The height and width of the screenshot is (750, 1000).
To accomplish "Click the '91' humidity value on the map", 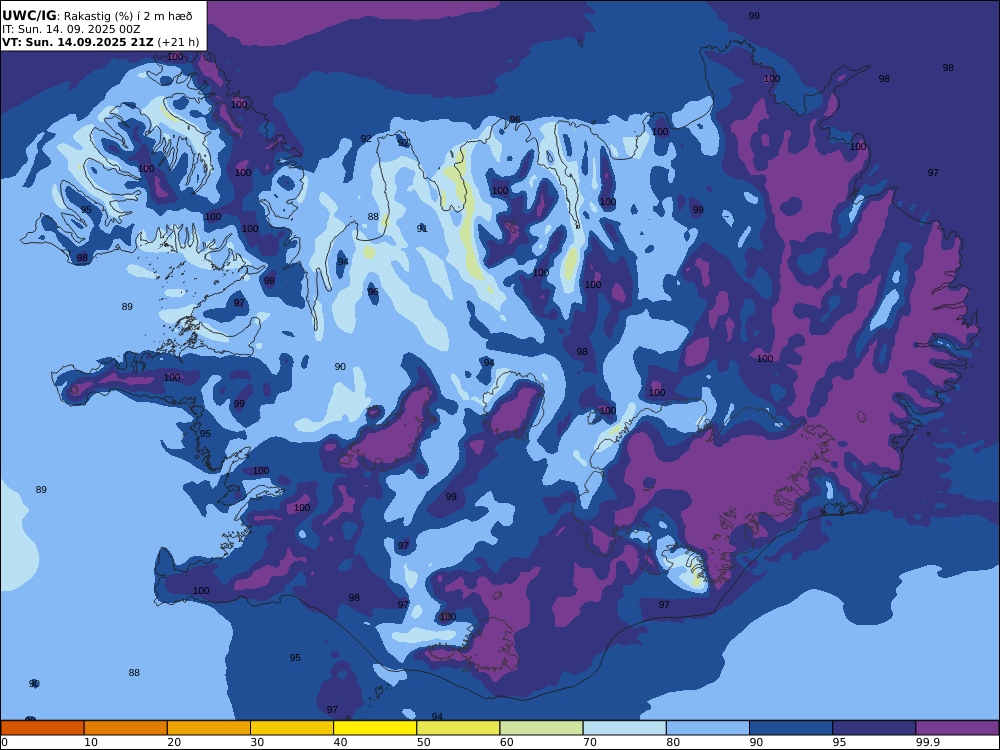I will click(x=422, y=228).
